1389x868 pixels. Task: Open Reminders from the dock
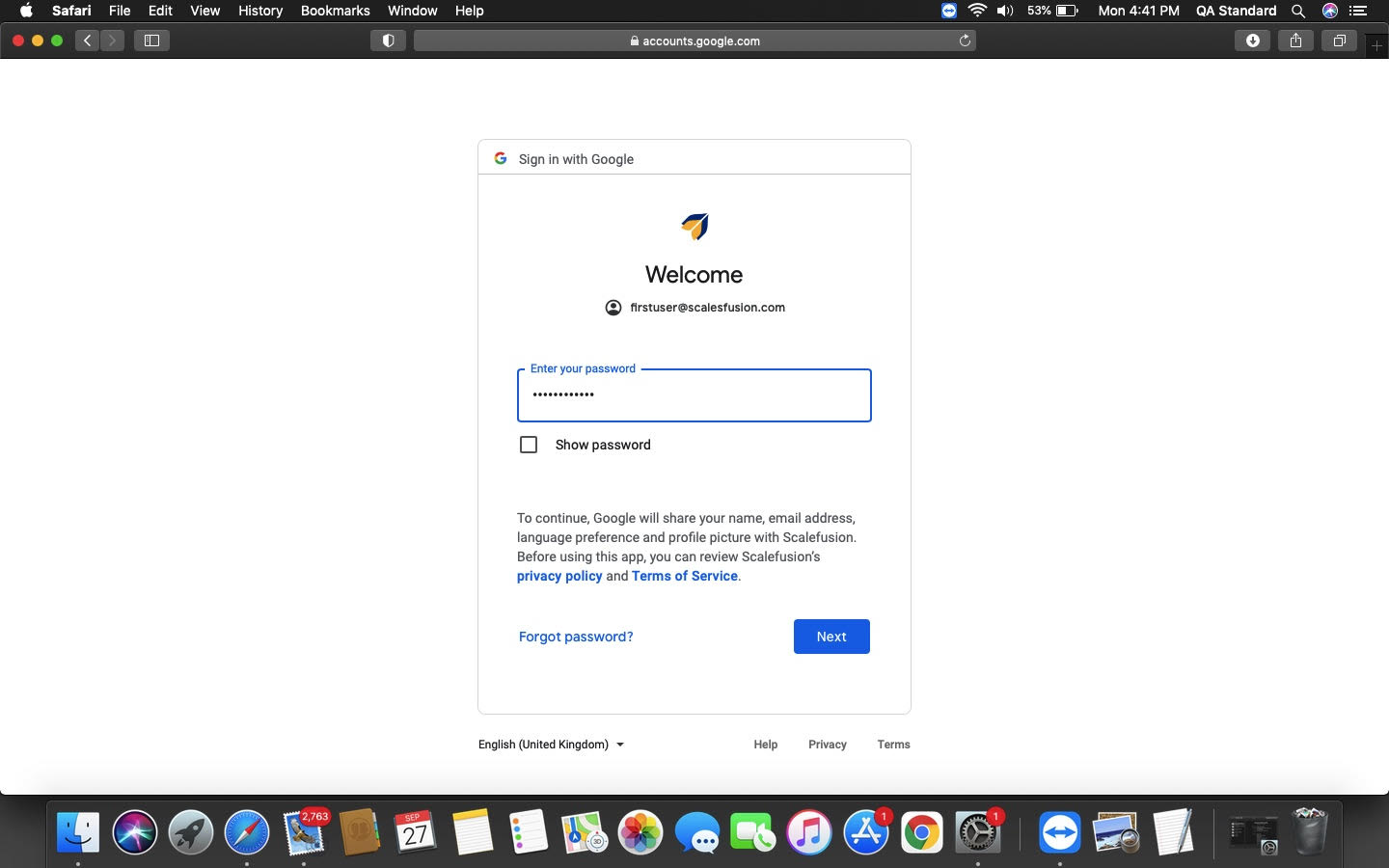pos(529,831)
